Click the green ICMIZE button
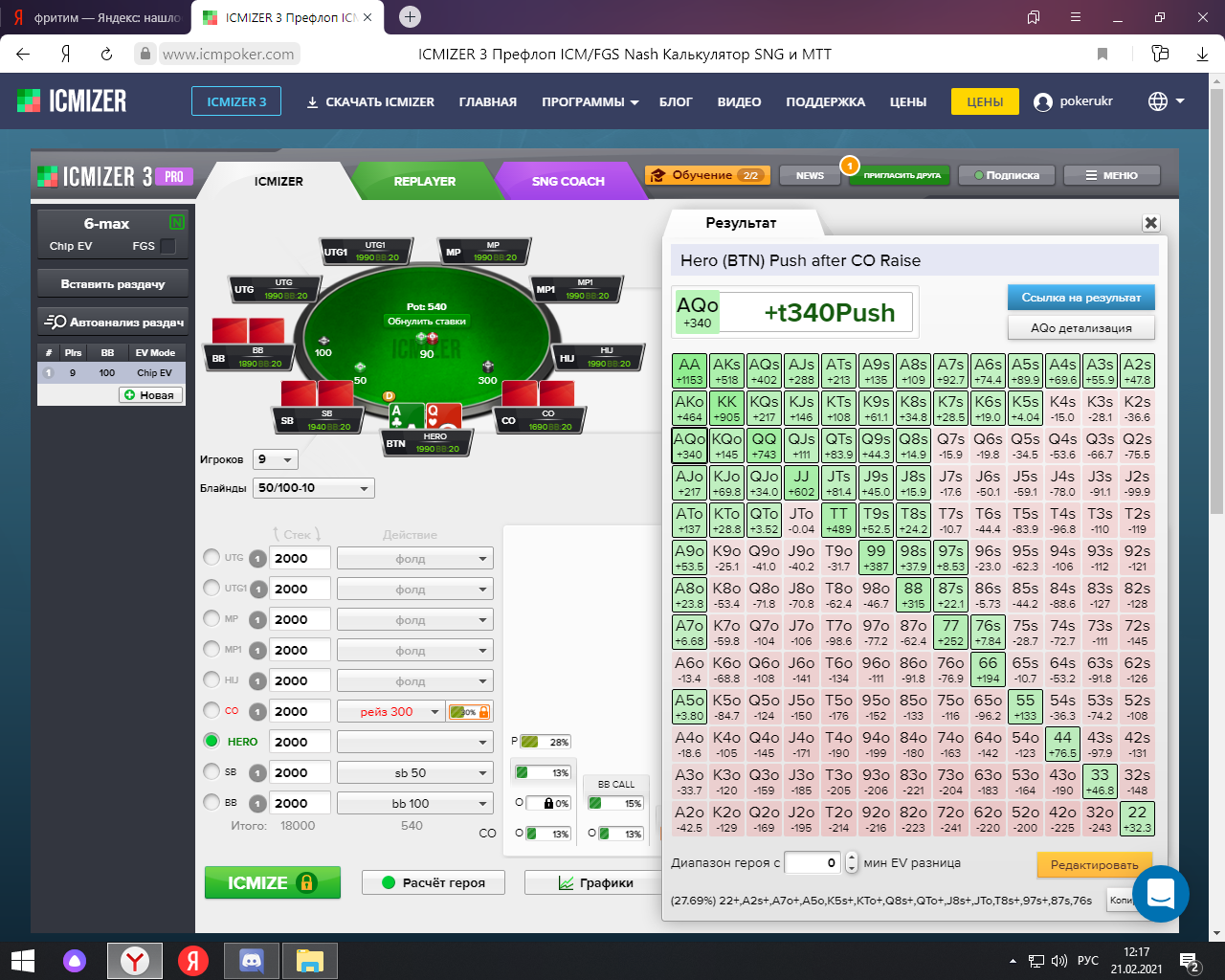 273,882
